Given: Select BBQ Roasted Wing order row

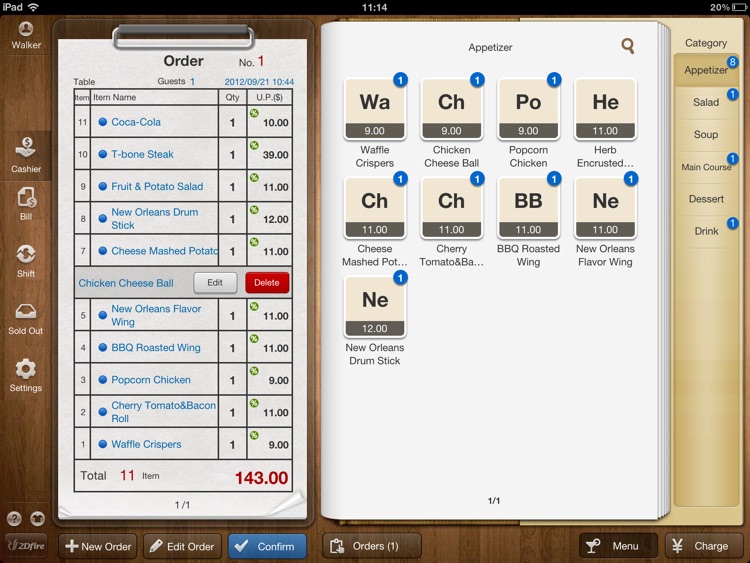Looking at the screenshot, I should click(x=183, y=348).
